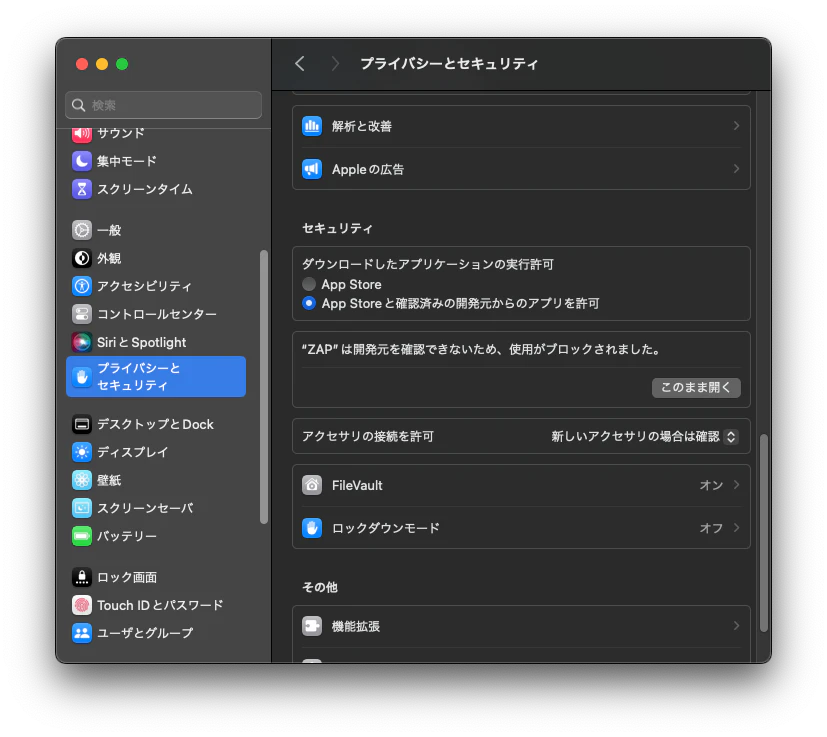Click the 外観 appearance icon
827x737 pixels.
[82, 258]
